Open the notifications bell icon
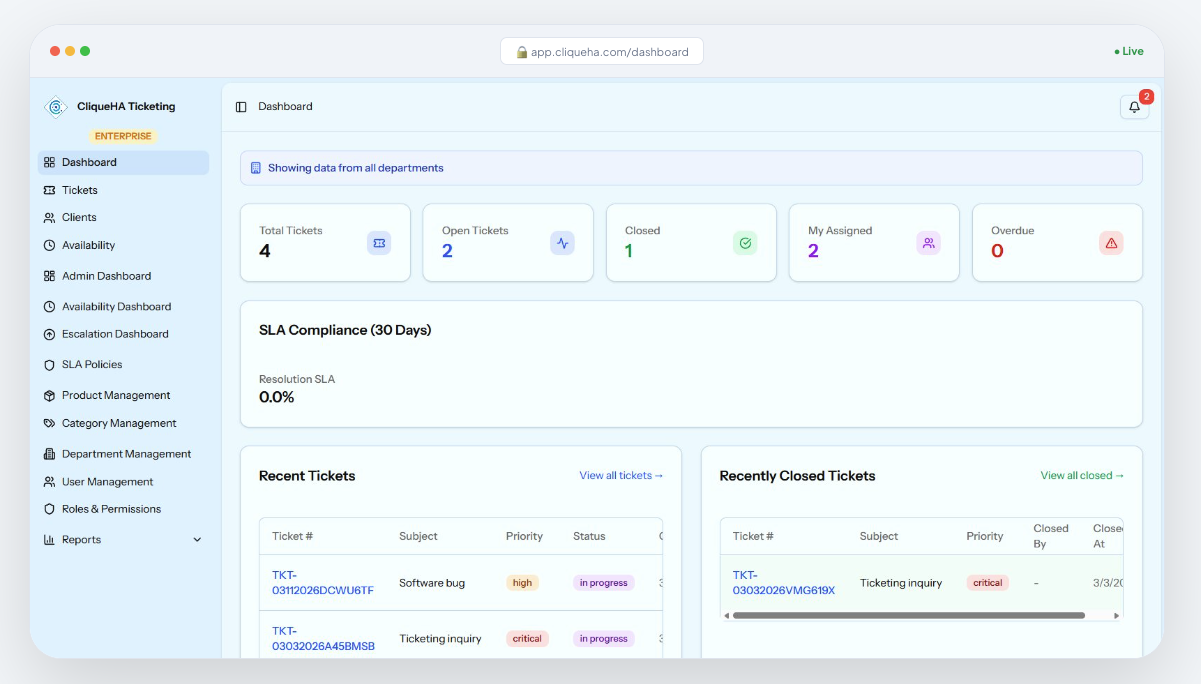The width and height of the screenshot is (1201, 684). tap(1134, 107)
